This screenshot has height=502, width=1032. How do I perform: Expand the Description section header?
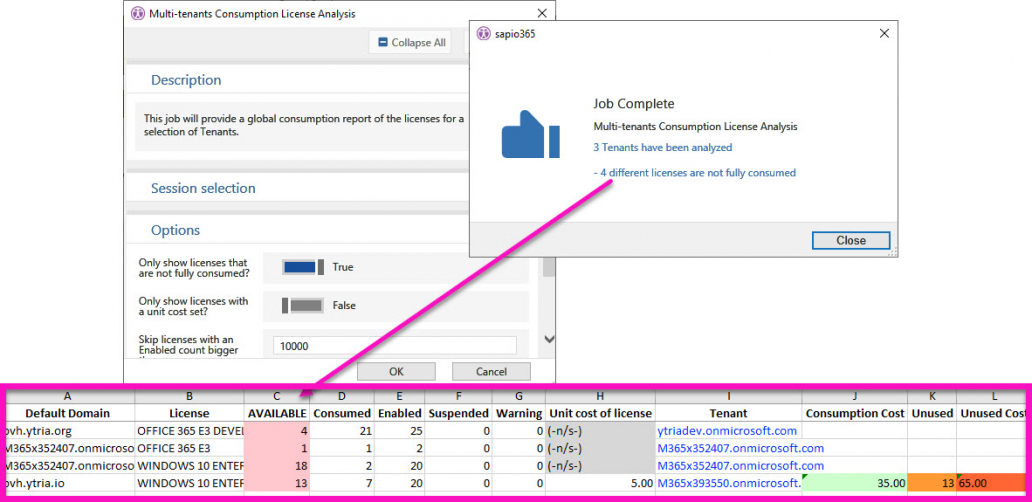point(186,80)
